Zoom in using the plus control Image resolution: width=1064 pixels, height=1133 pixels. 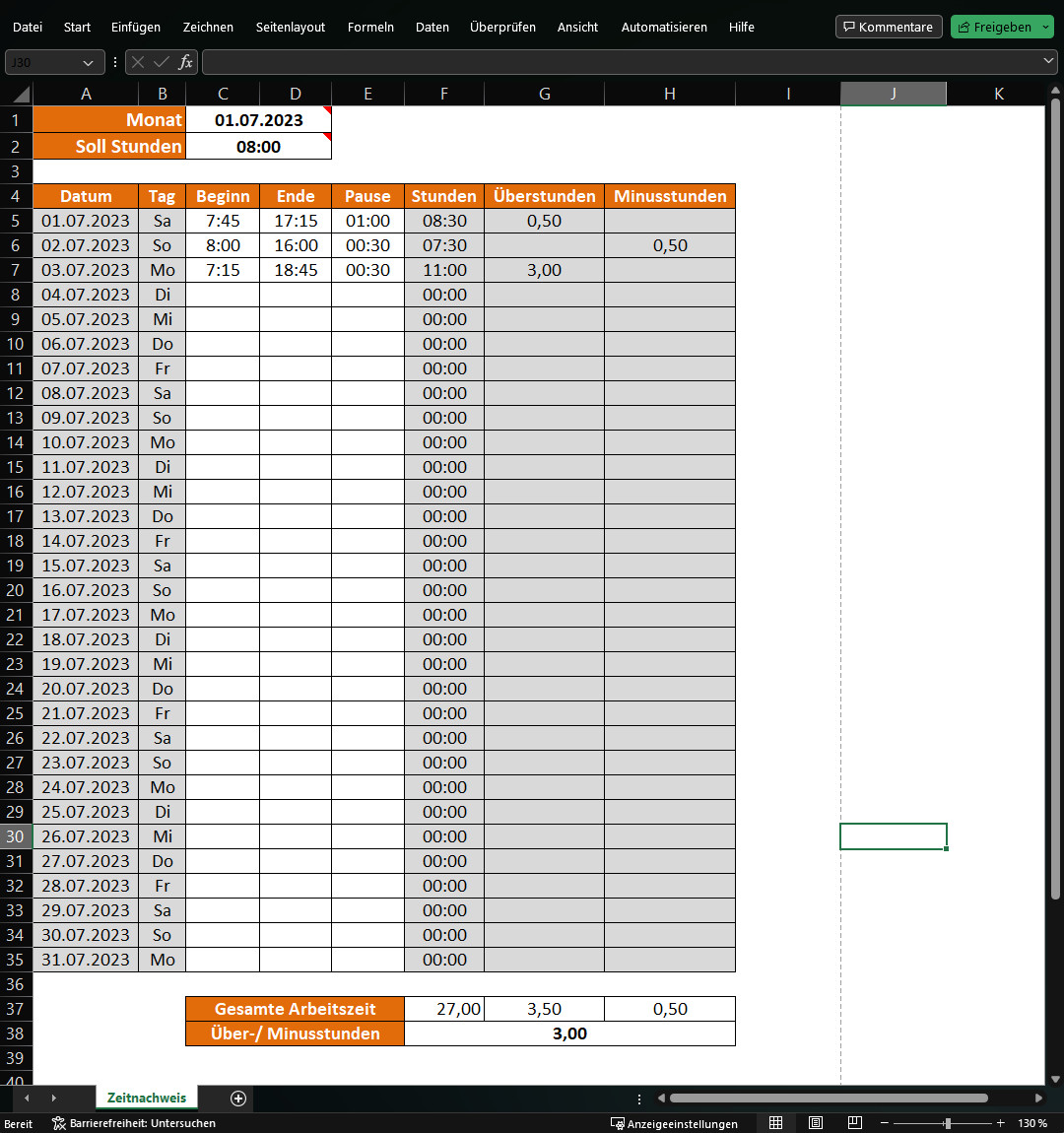[x=1002, y=1122]
